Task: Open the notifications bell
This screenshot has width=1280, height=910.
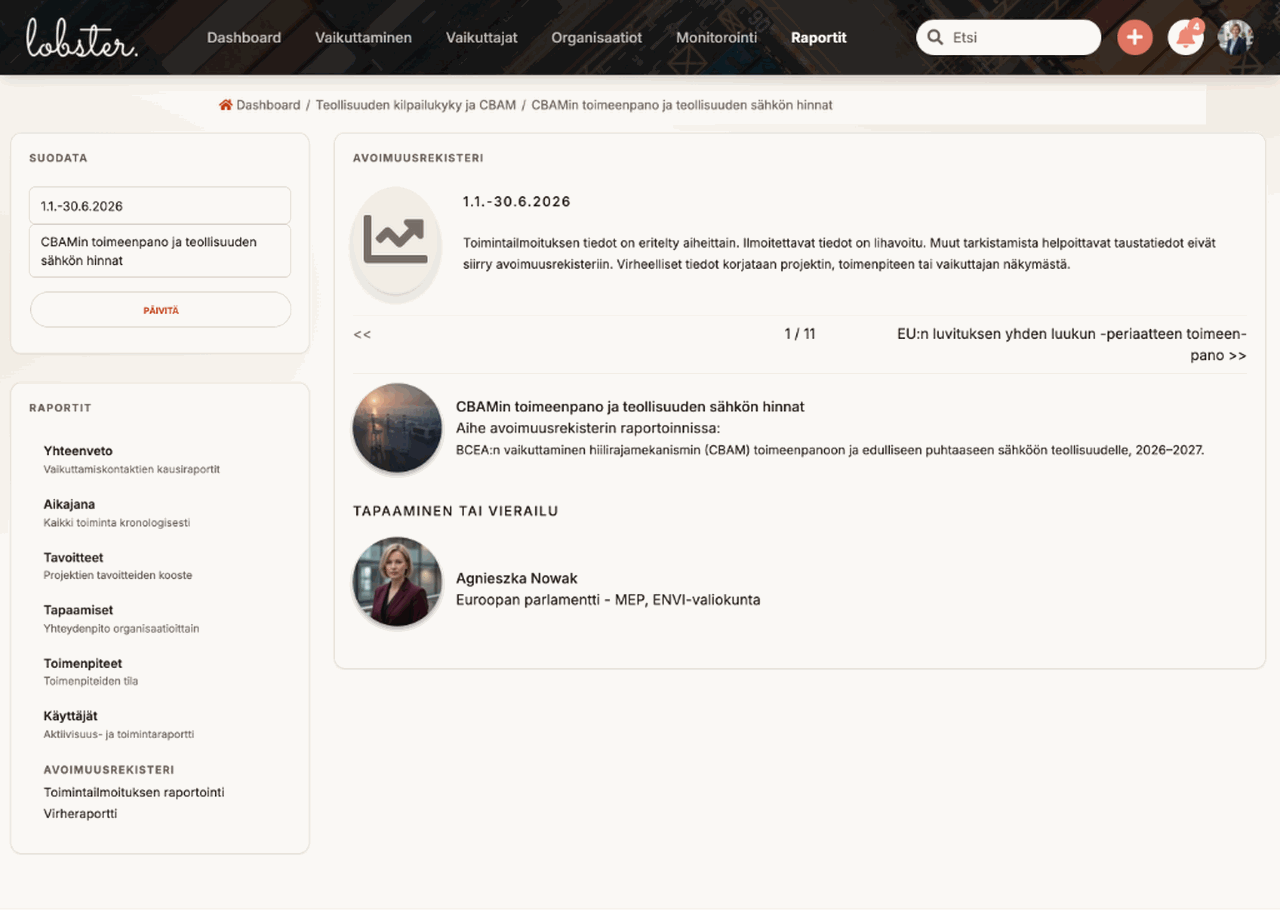Action: [1185, 38]
